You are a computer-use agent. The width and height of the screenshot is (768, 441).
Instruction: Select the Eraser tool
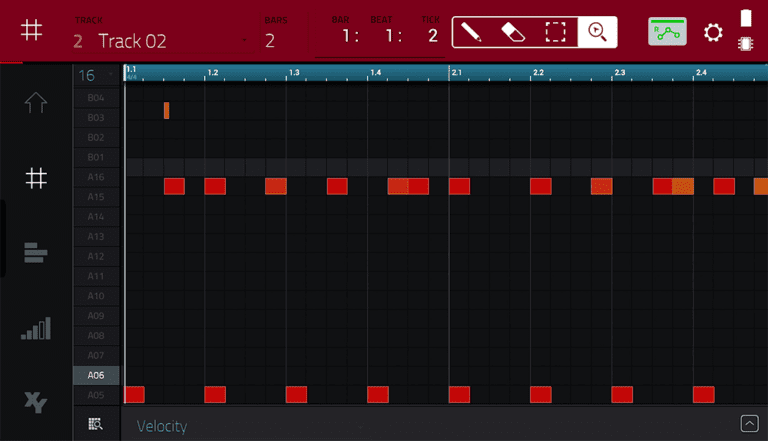click(512, 32)
